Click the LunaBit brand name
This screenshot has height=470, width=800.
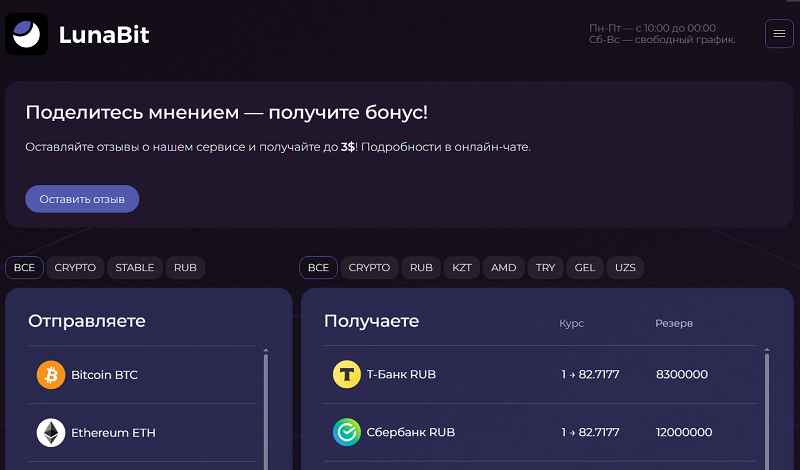point(104,35)
